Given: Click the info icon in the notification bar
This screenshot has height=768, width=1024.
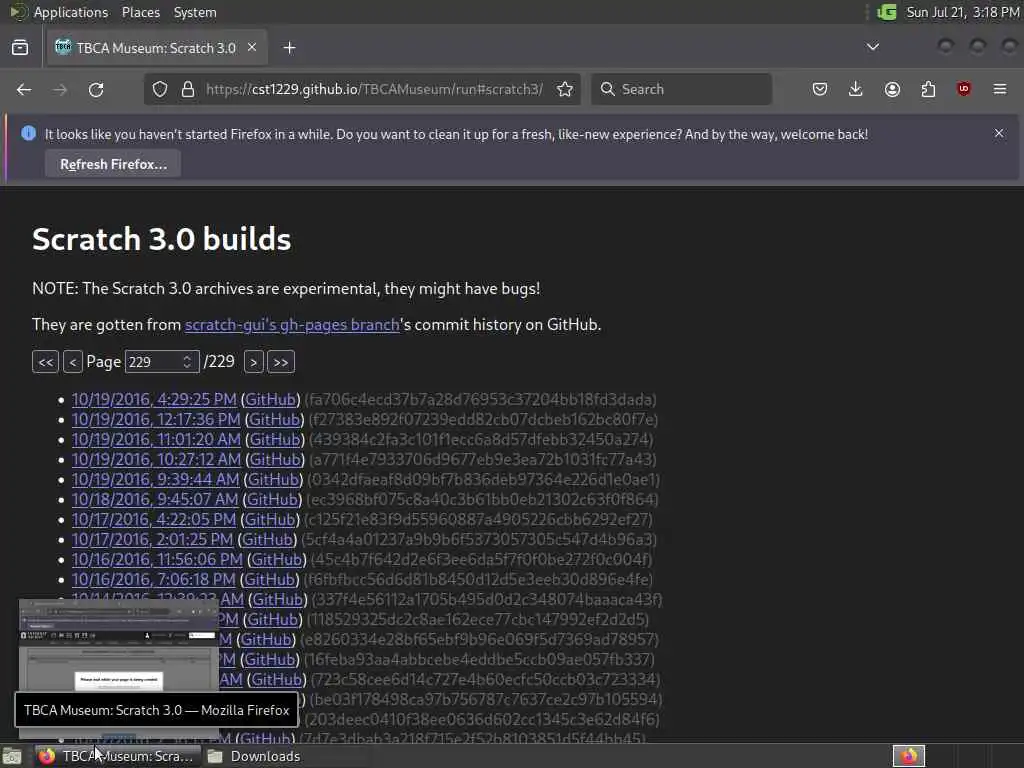Looking at the screenshot, I should click(29, 133).
